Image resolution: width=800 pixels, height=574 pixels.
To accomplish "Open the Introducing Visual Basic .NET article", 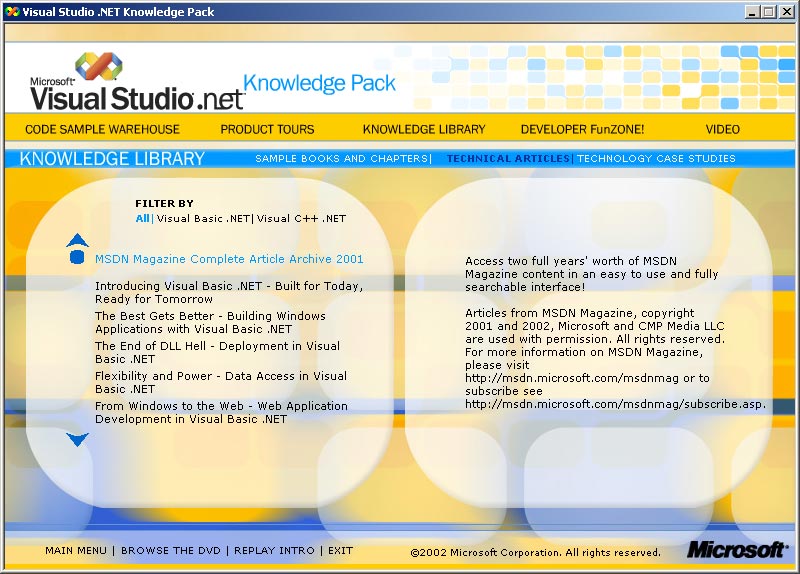I will click(229, 292).
